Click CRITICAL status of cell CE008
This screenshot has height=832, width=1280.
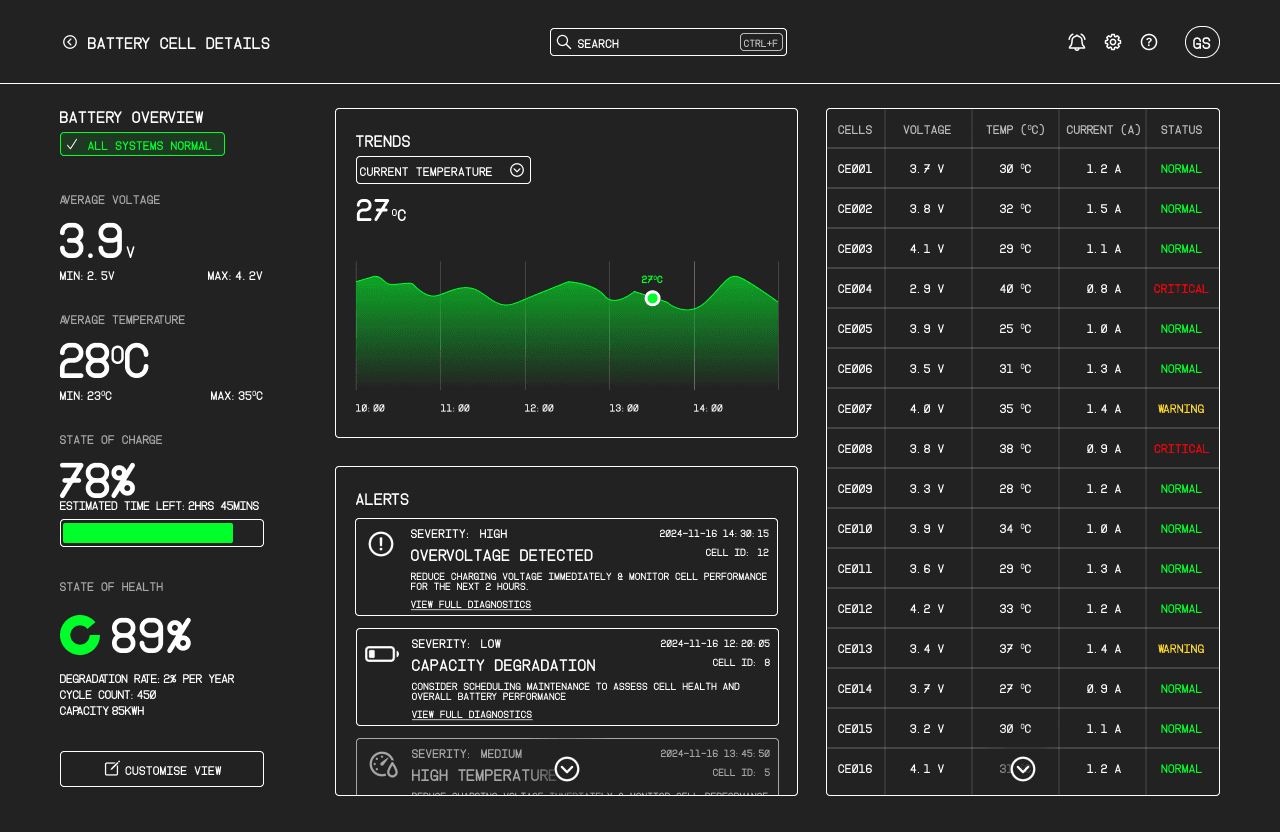tap(1181, 449)
